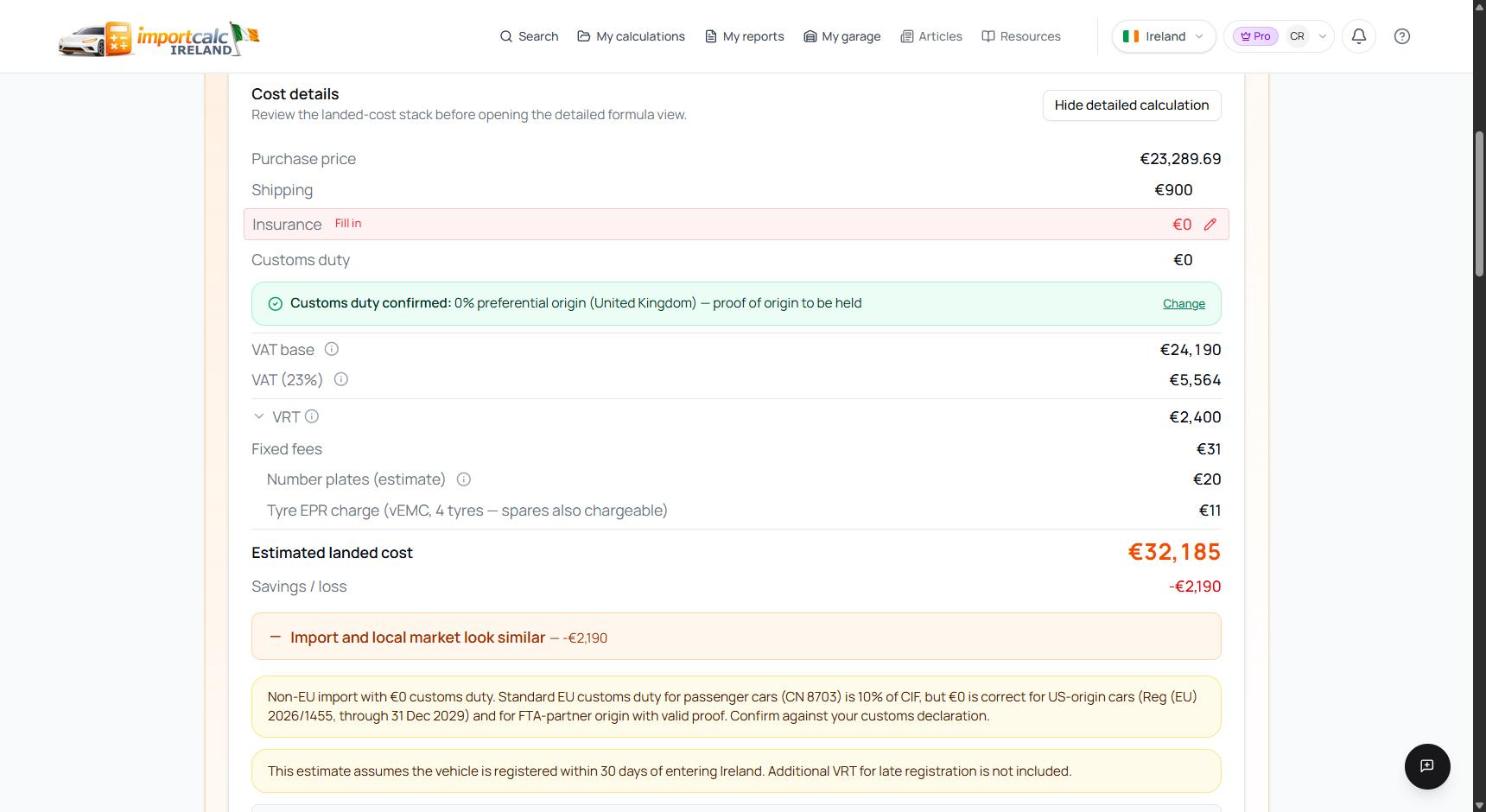This screenshot has width=1486, height=812.
Task: Click the Tyre EPR charge row label
Action: (x=467, y=510)
